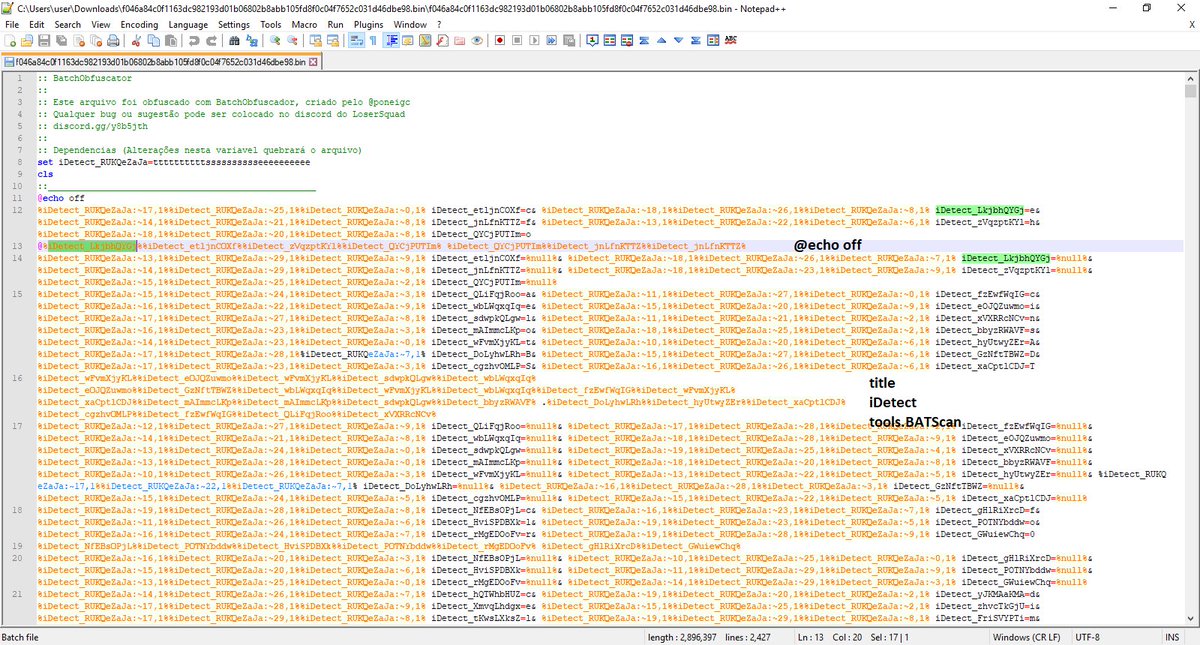Click ':: BatchObfuscator' first line

(84, 78)
